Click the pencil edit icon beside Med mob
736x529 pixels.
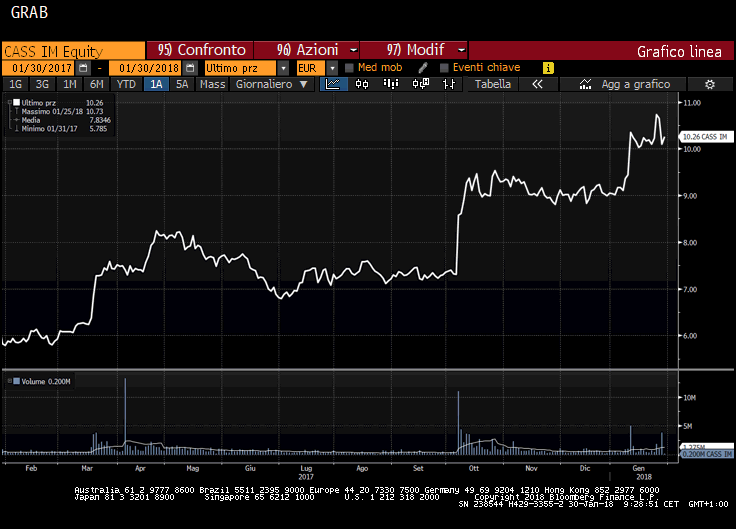click(422, 67)
